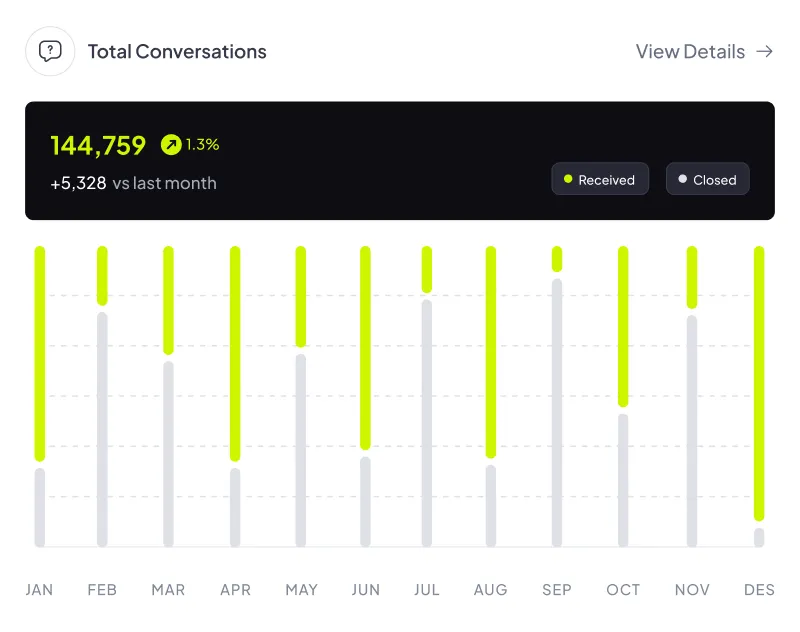Click the green upward trend arrow icon

pos(171,145)
